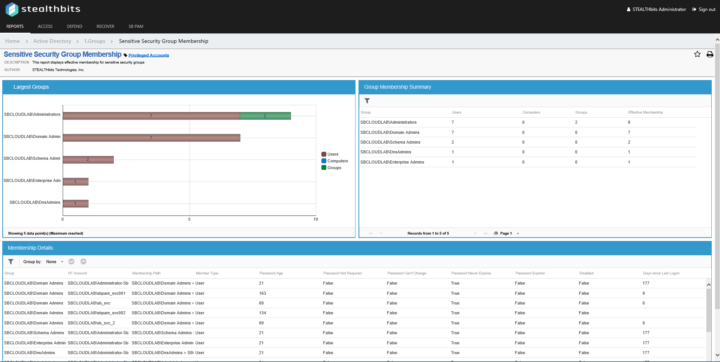
Task: Click circle icon immediately right of Group by dropdown
Action: point(71,261)
